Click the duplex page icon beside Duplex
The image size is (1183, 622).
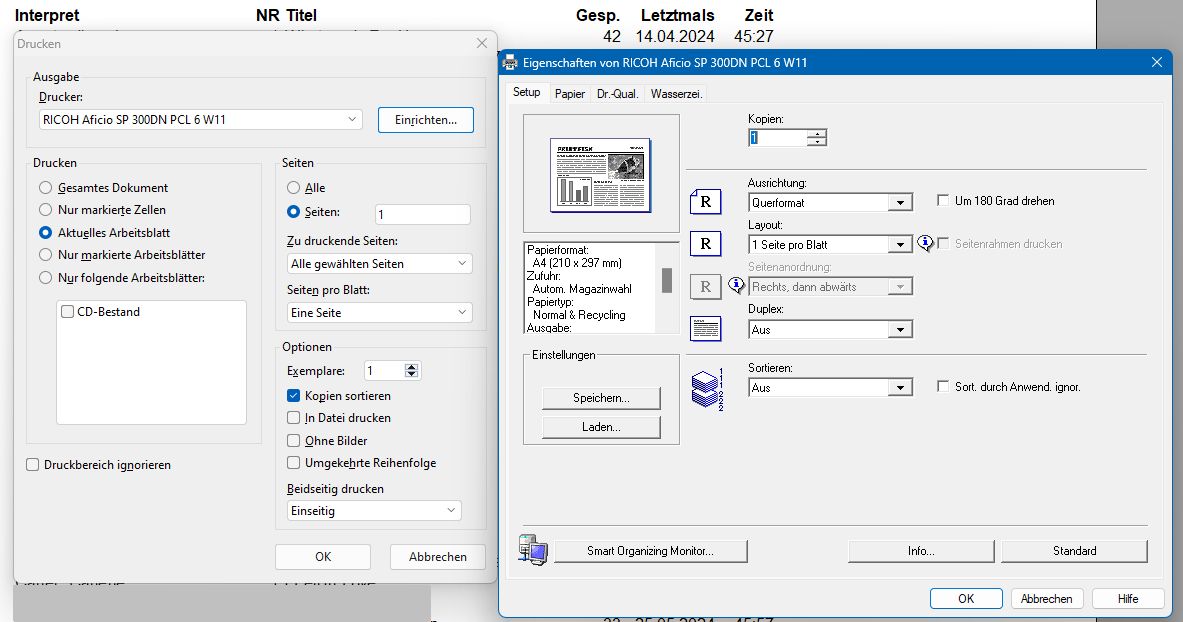(x=705, y=328)
